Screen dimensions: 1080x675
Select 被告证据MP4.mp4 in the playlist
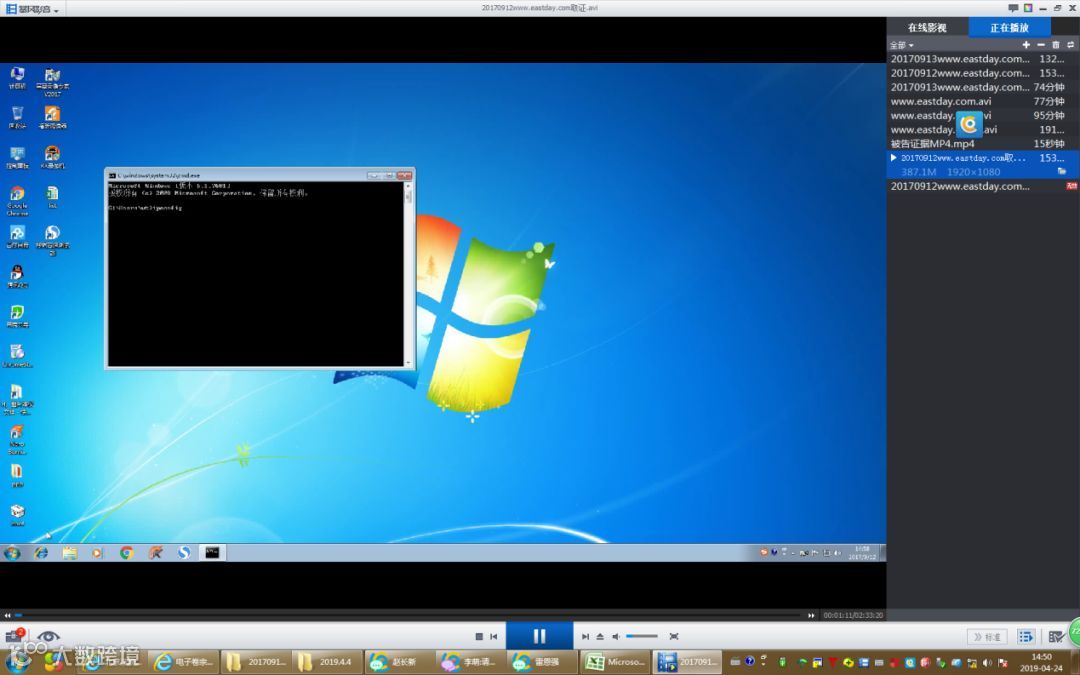[983, 143]
